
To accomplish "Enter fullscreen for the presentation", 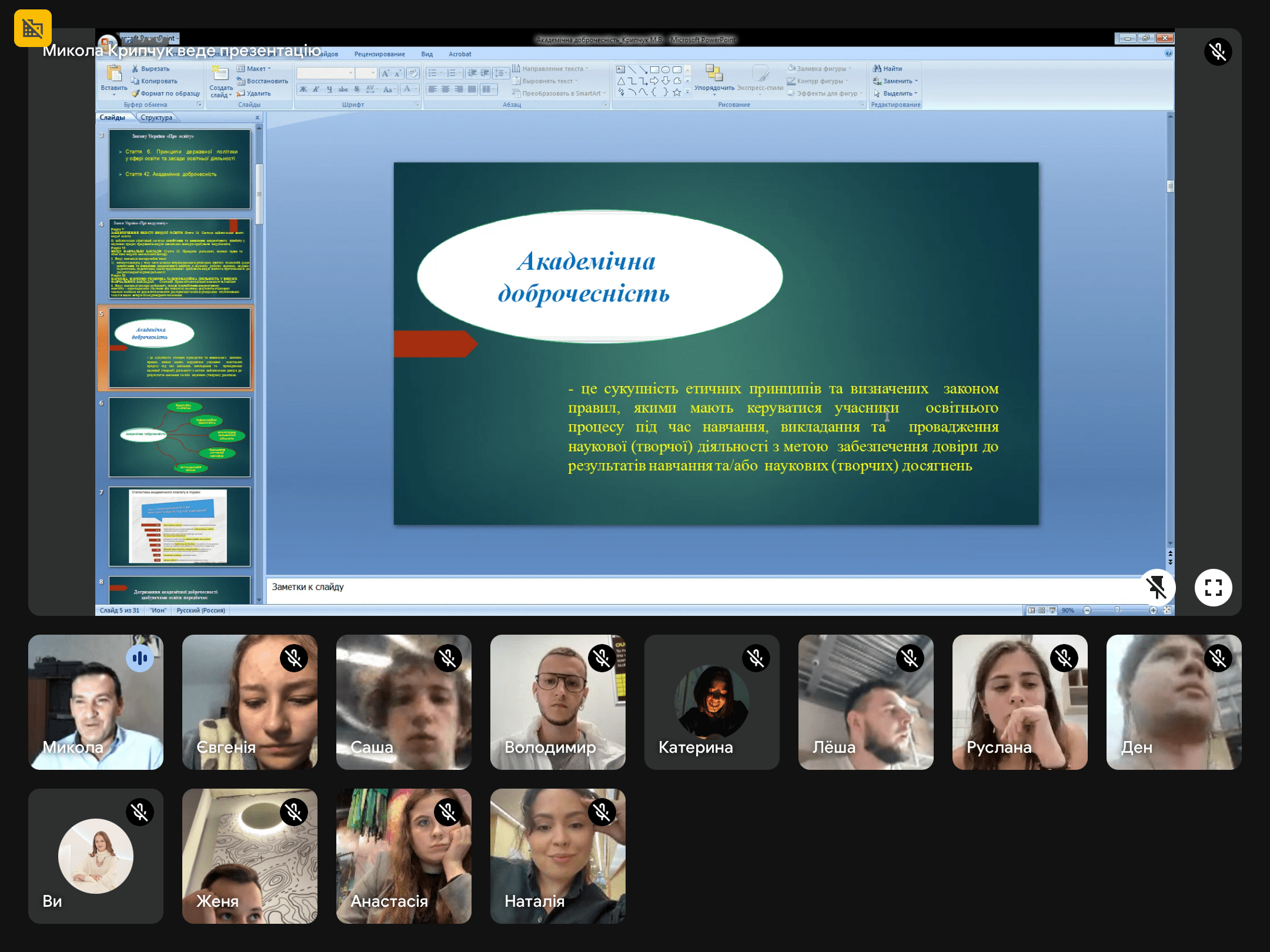I will click(1213, 586).
